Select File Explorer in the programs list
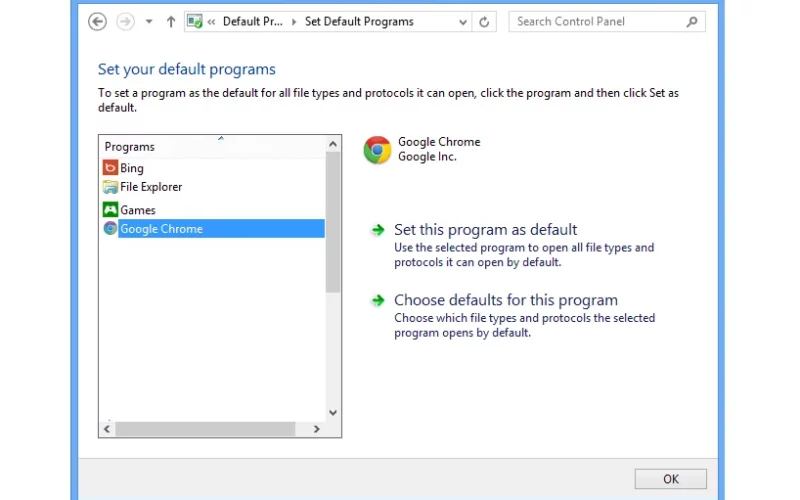This screenshot has height=500, width=800. pos(151,187)
